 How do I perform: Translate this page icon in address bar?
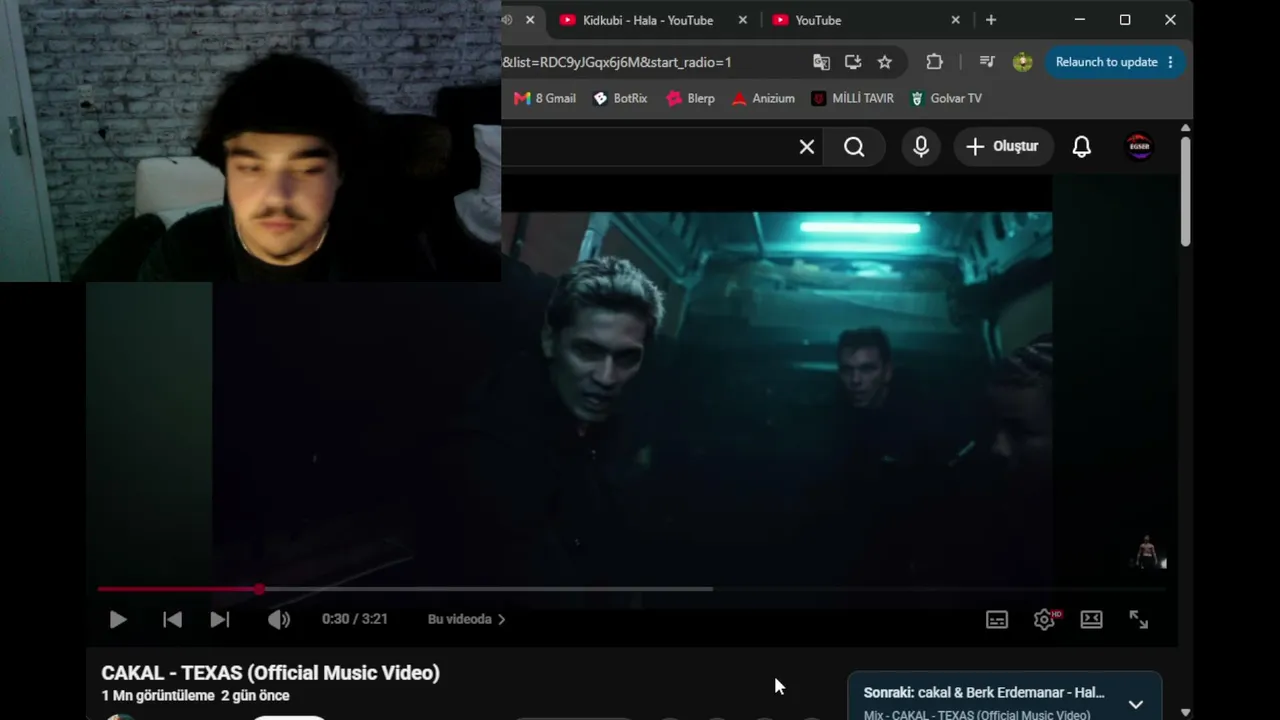pyautogui.click(x=821, y=62)
